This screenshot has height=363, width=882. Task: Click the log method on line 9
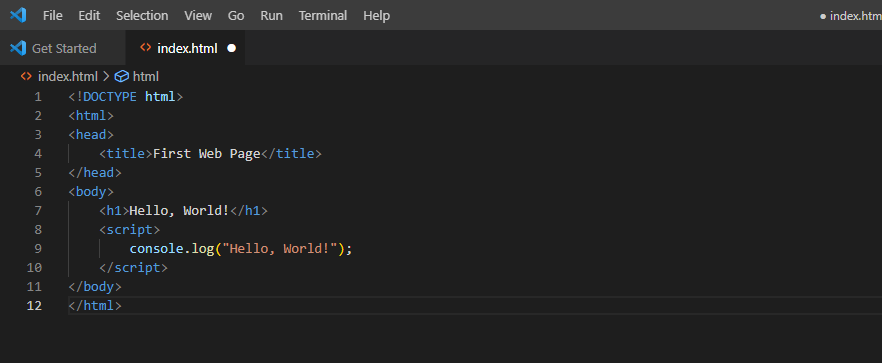(x=202, y=249)
